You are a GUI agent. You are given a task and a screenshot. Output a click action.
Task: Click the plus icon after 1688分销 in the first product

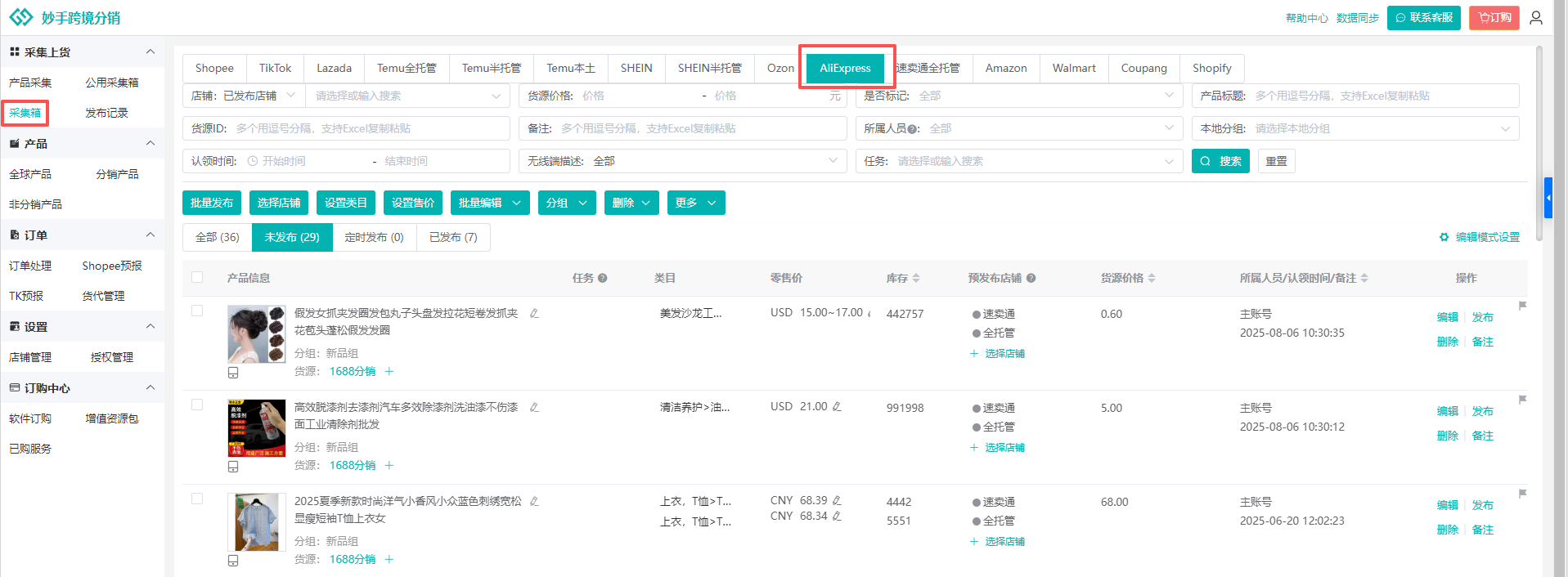389,371
